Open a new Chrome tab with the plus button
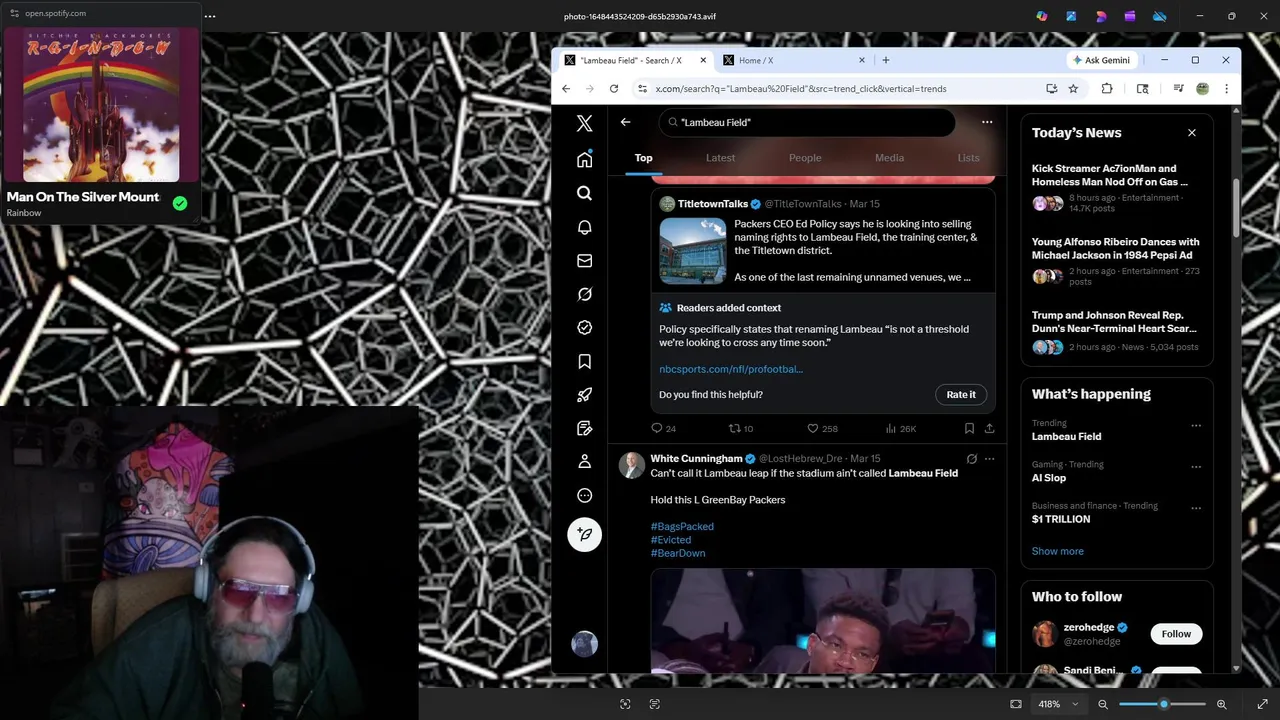1280x720 pixels. coord(885,60)
